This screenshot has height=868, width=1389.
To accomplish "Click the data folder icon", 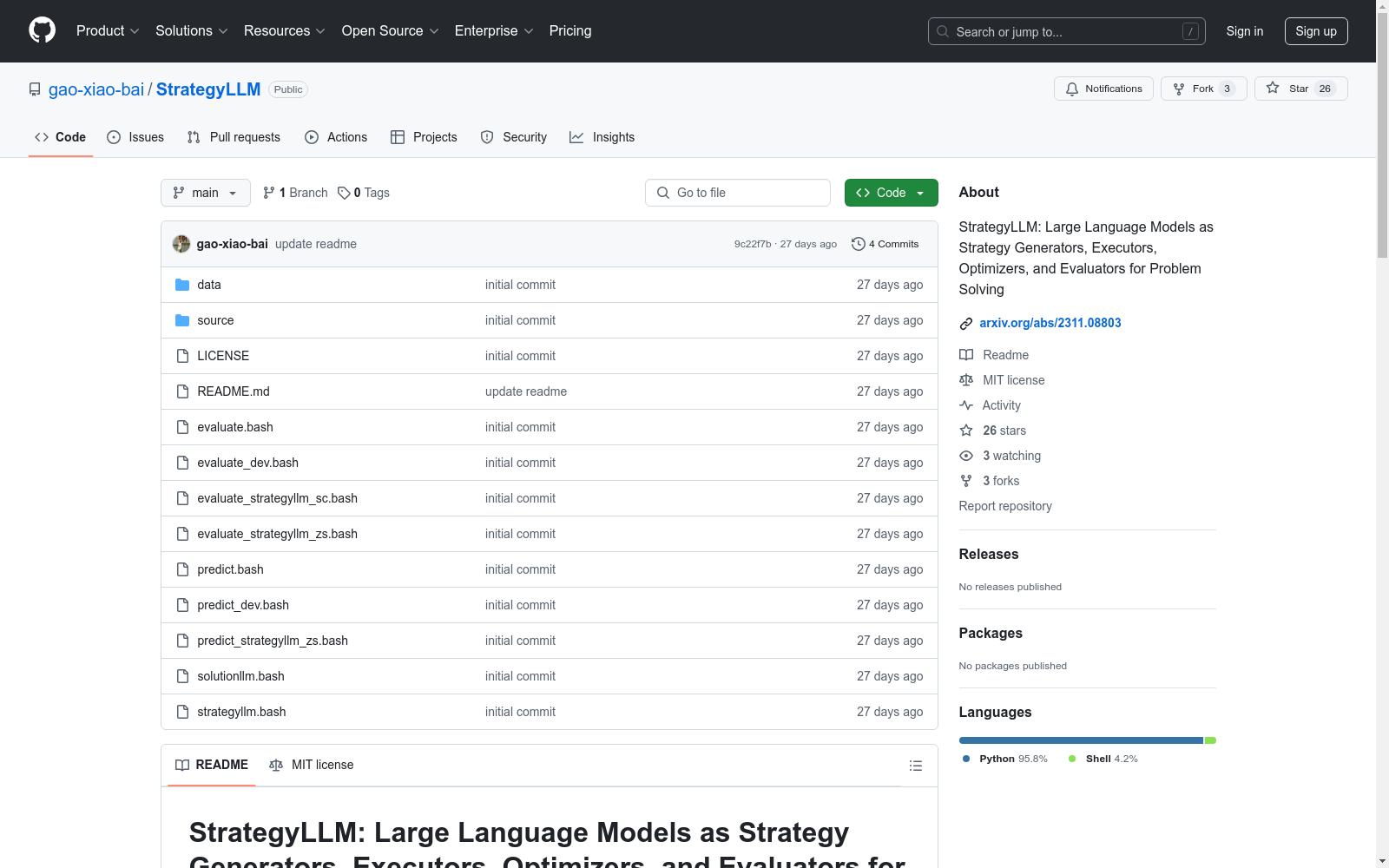I will point(182,285).
